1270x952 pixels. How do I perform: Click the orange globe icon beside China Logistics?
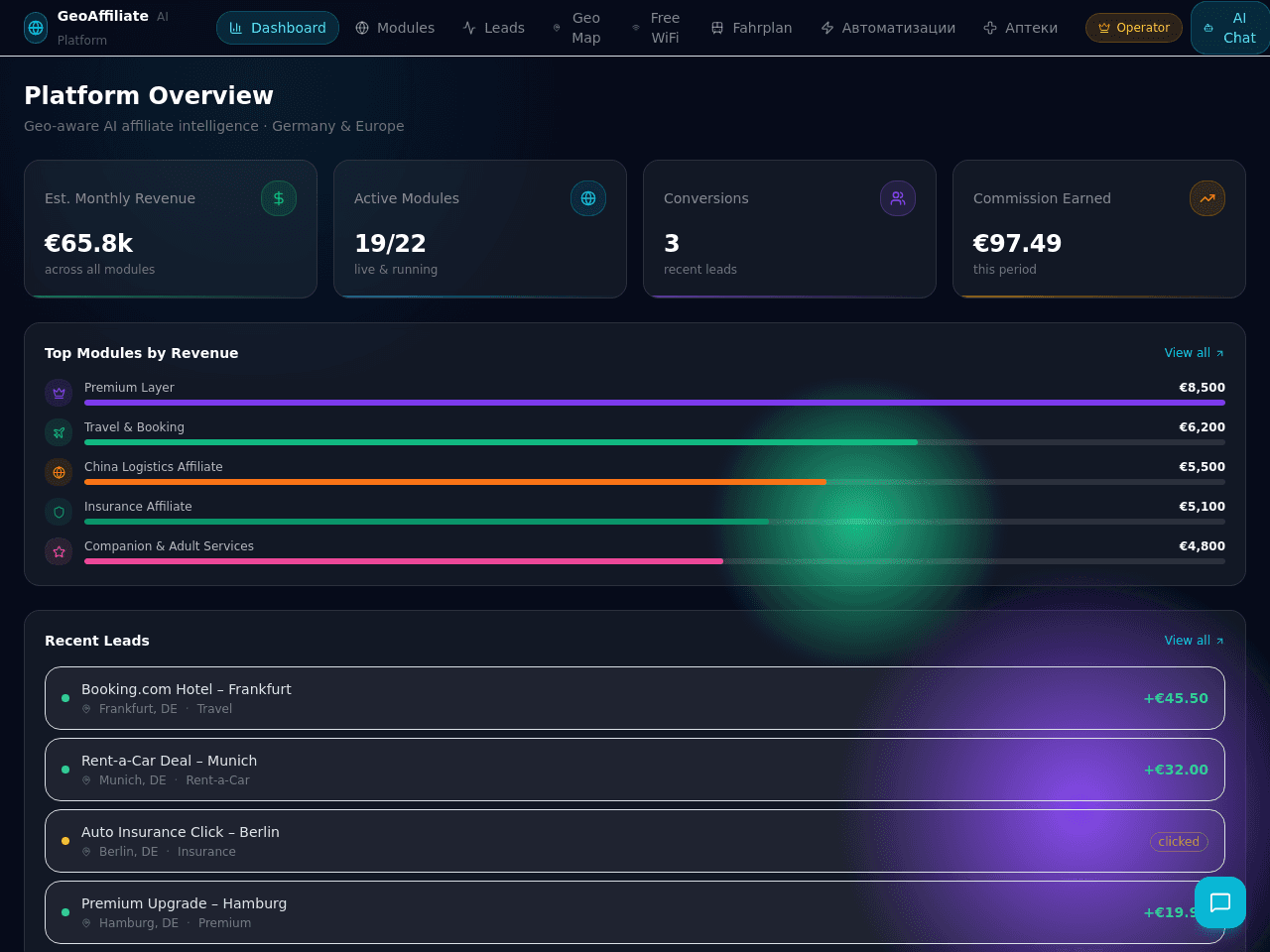59,472
